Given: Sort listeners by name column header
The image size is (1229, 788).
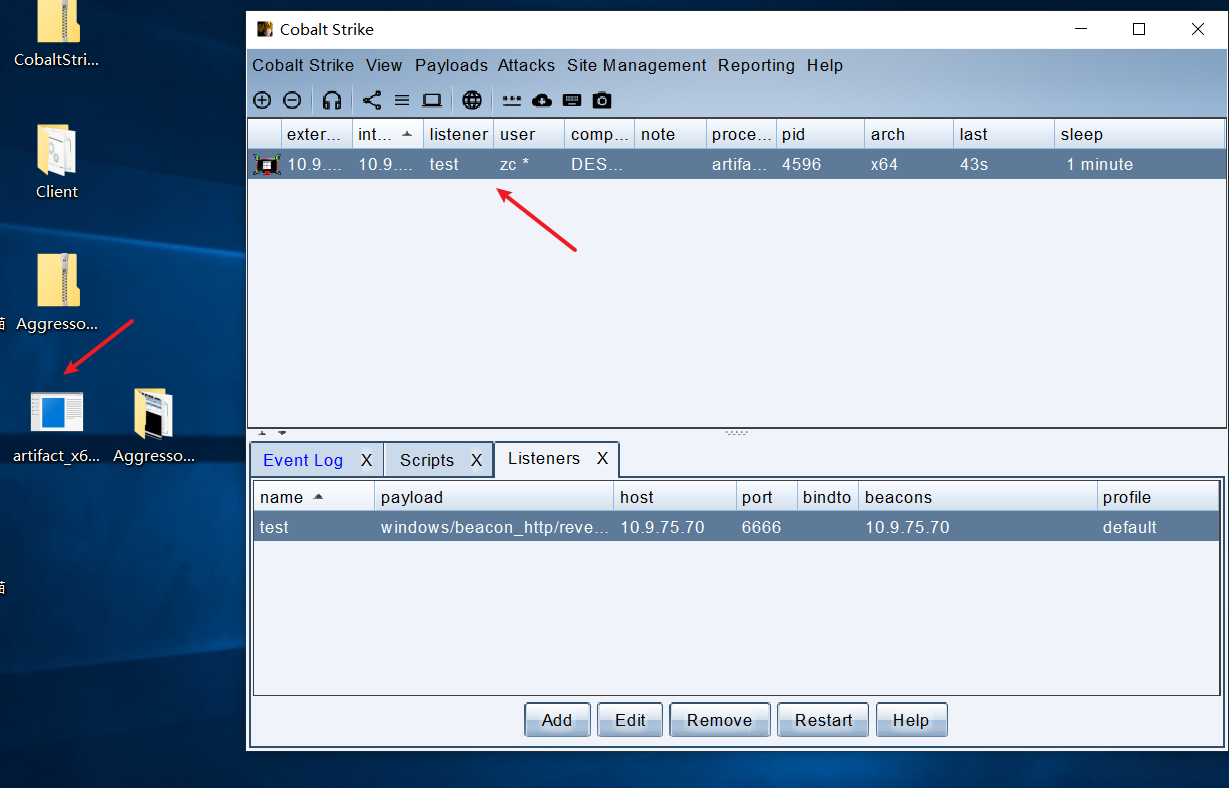Looking at the screenshot, I should (314, 497).
